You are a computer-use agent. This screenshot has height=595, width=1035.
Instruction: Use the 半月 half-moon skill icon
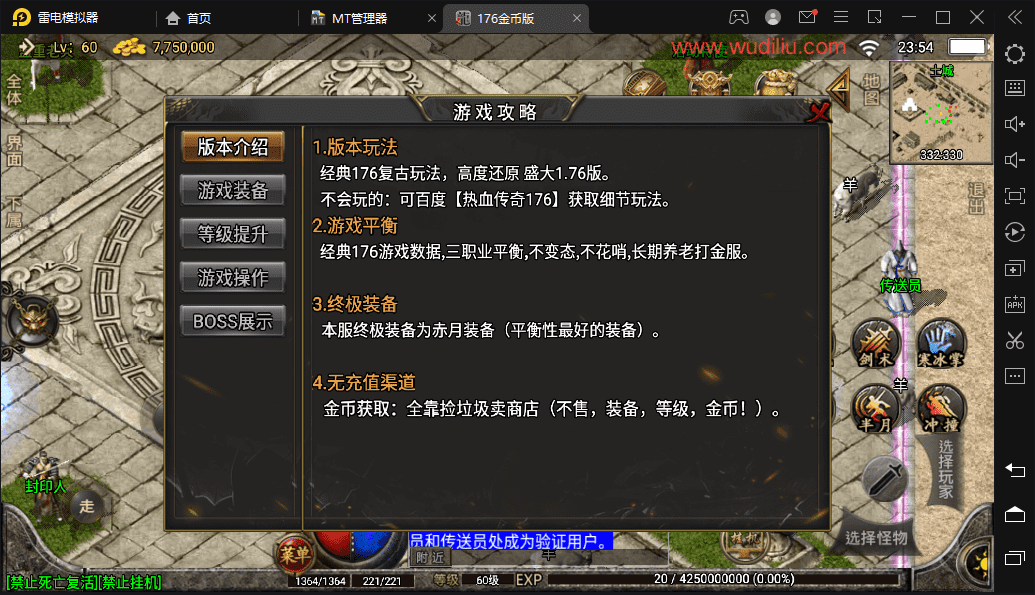click(876, 409)
